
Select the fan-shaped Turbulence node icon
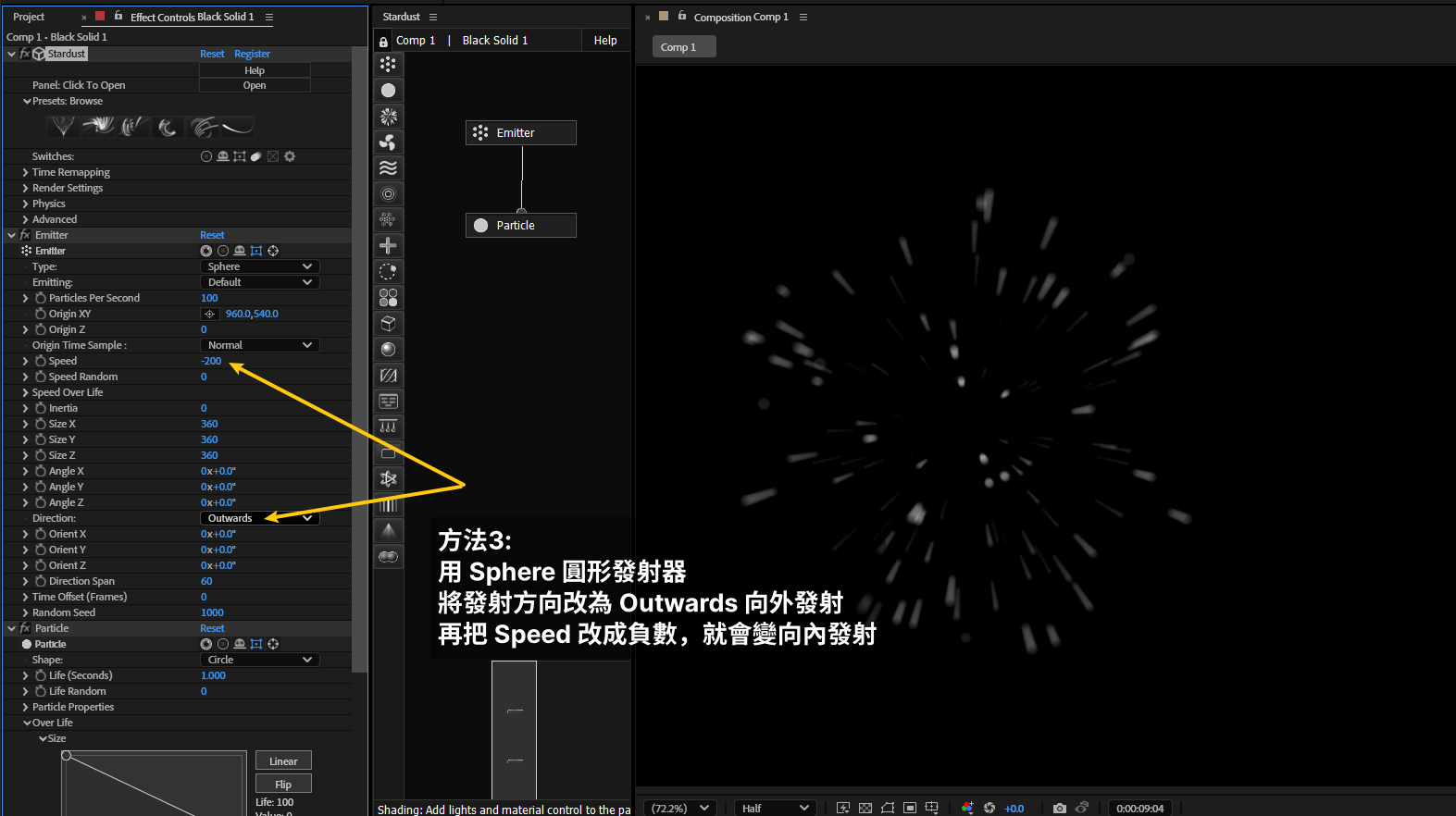click(x=388, y=142)
